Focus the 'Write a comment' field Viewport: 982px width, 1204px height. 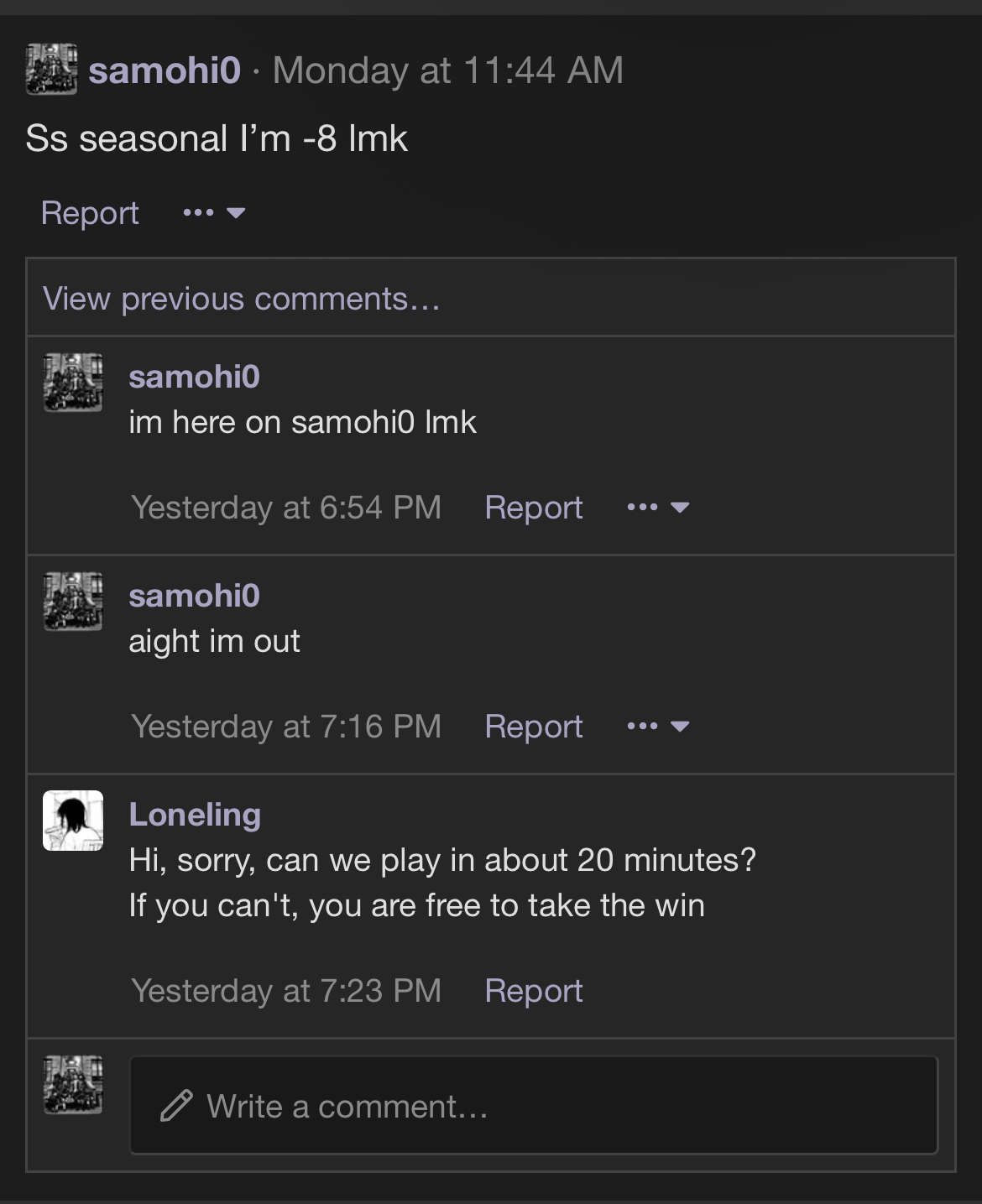coord(534,1106)
